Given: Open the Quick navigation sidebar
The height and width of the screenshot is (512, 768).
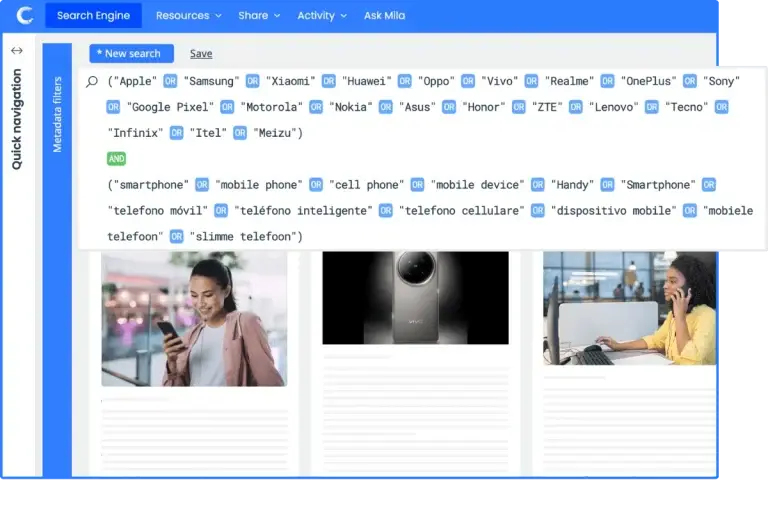Looking at the screenshot, I should (17, 120).
